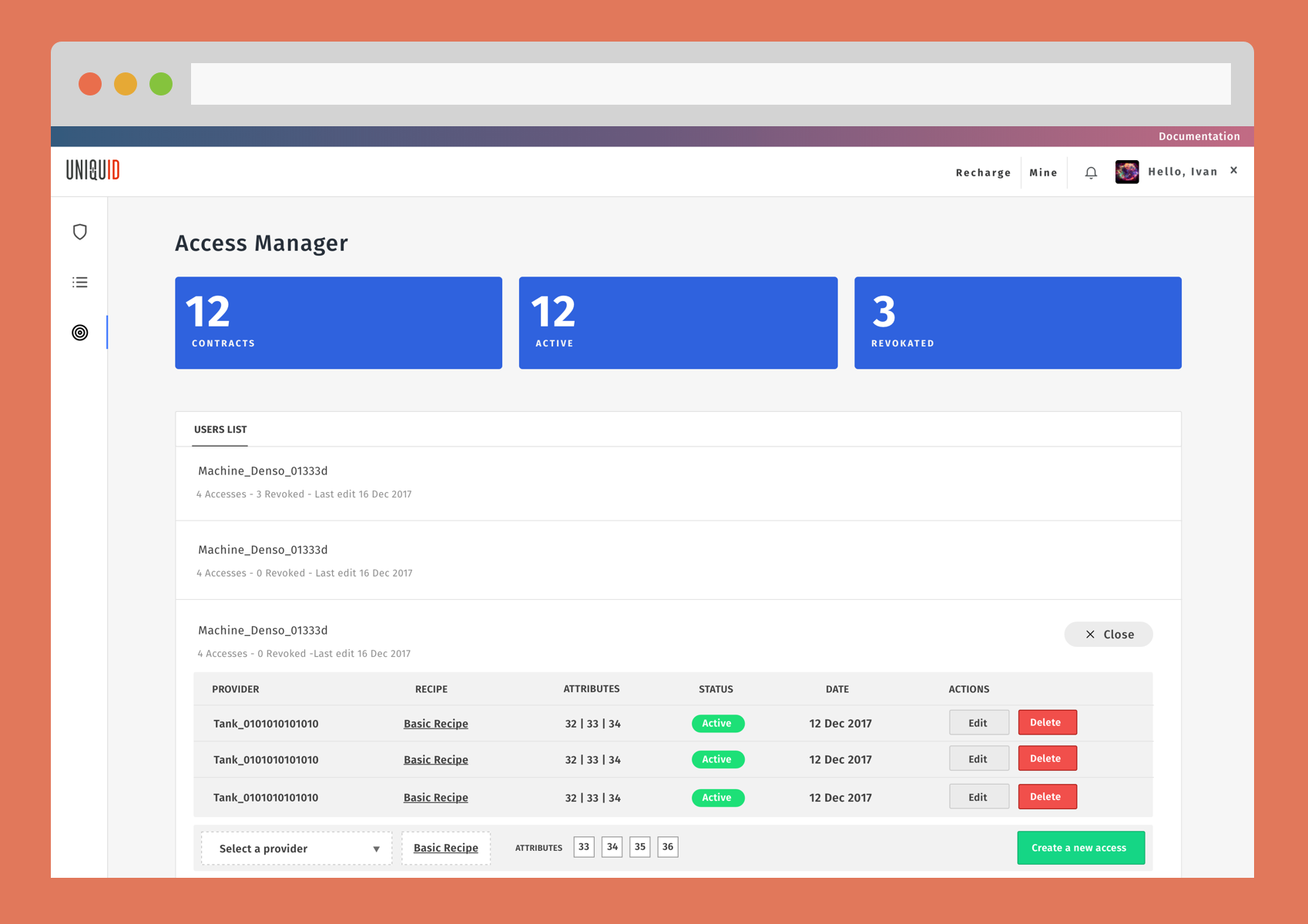Open notifications bell icon
This screenshot has width=1308, height=924.
1091,172
